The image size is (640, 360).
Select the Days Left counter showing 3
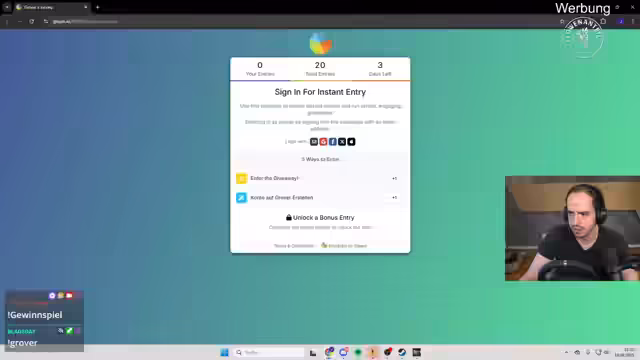click(x=380, y=69)
